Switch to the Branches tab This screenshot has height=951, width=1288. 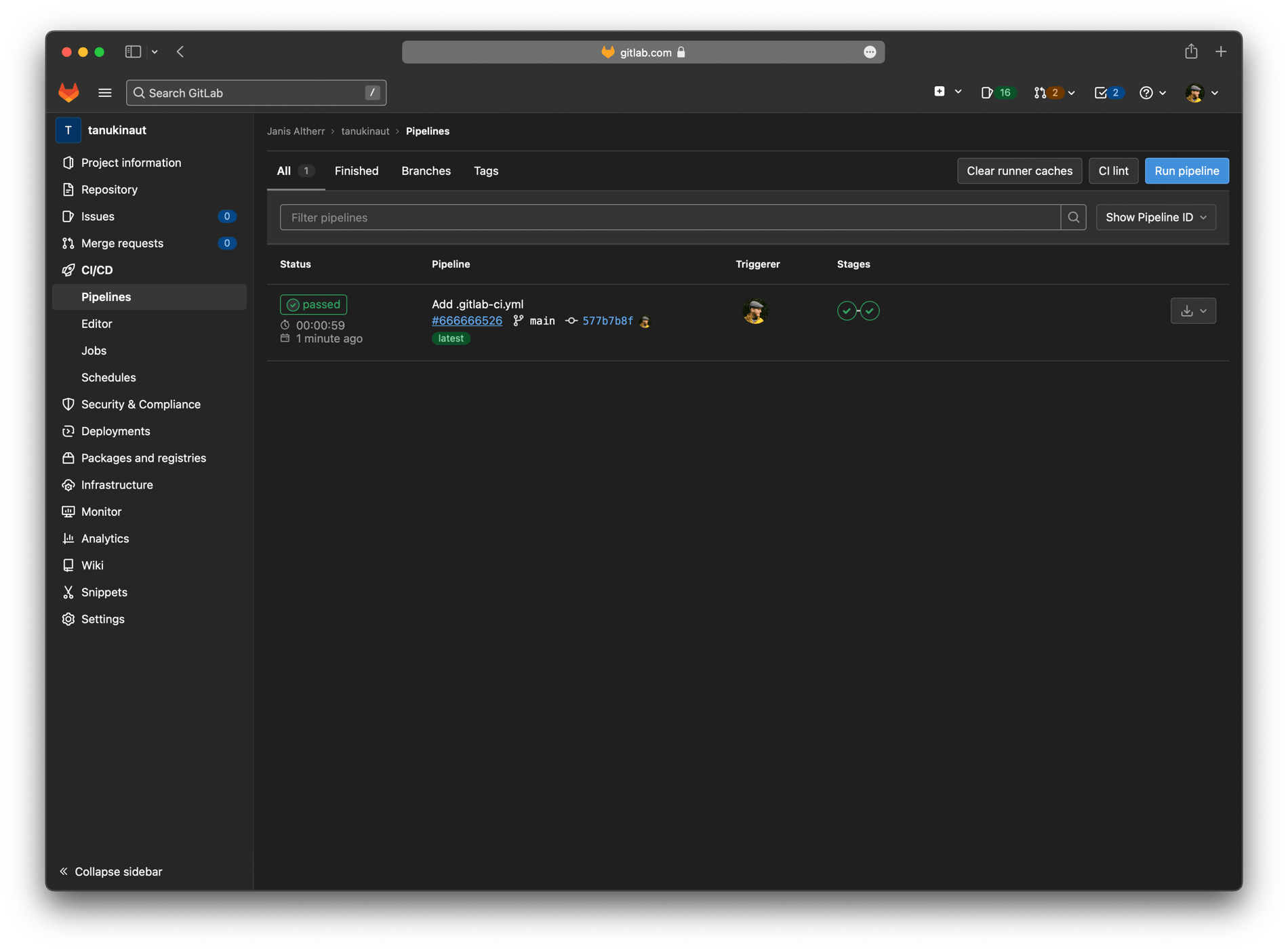[426, 171]
